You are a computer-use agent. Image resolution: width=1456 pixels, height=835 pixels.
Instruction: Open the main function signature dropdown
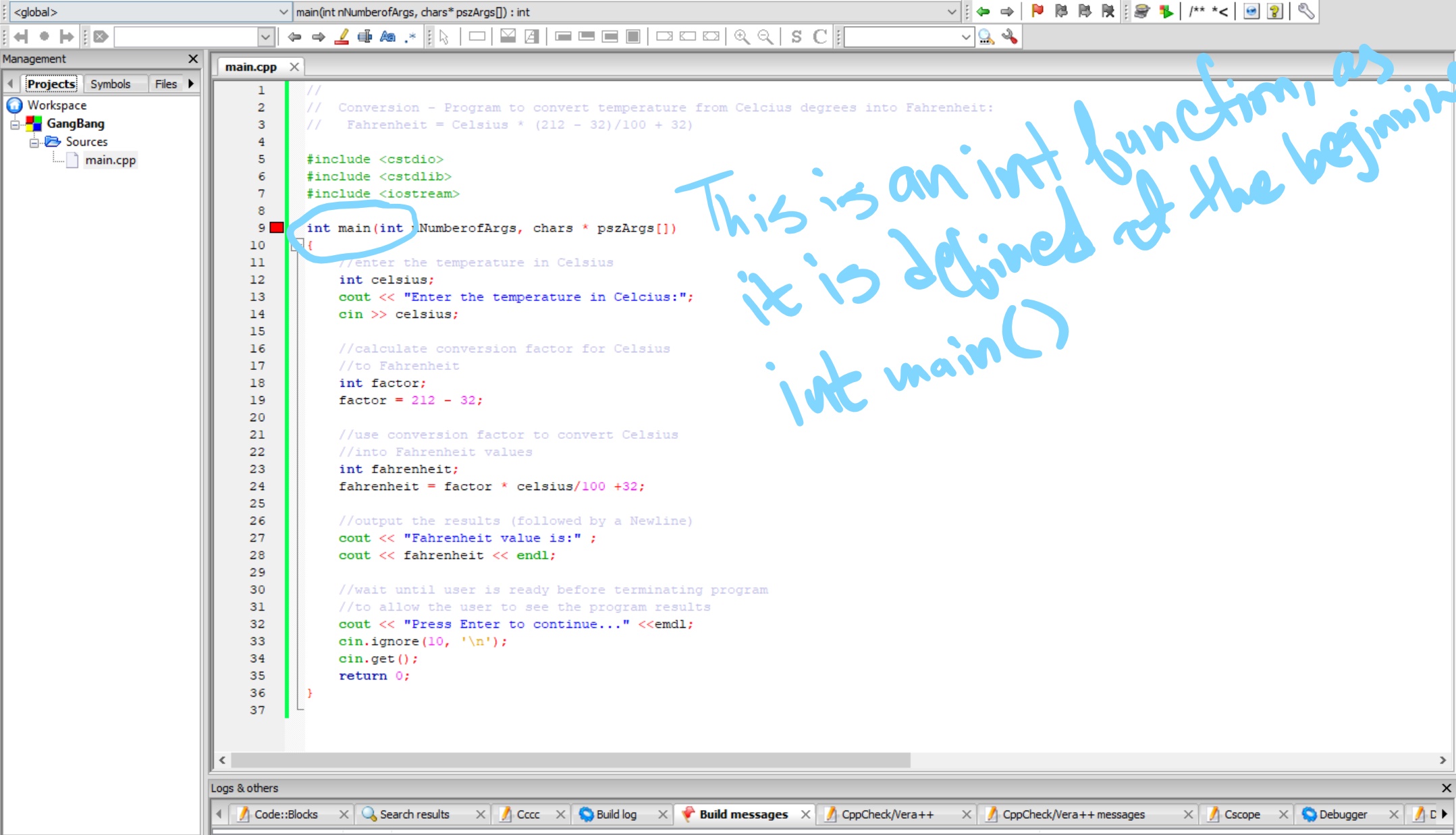(x=626, y=11)
